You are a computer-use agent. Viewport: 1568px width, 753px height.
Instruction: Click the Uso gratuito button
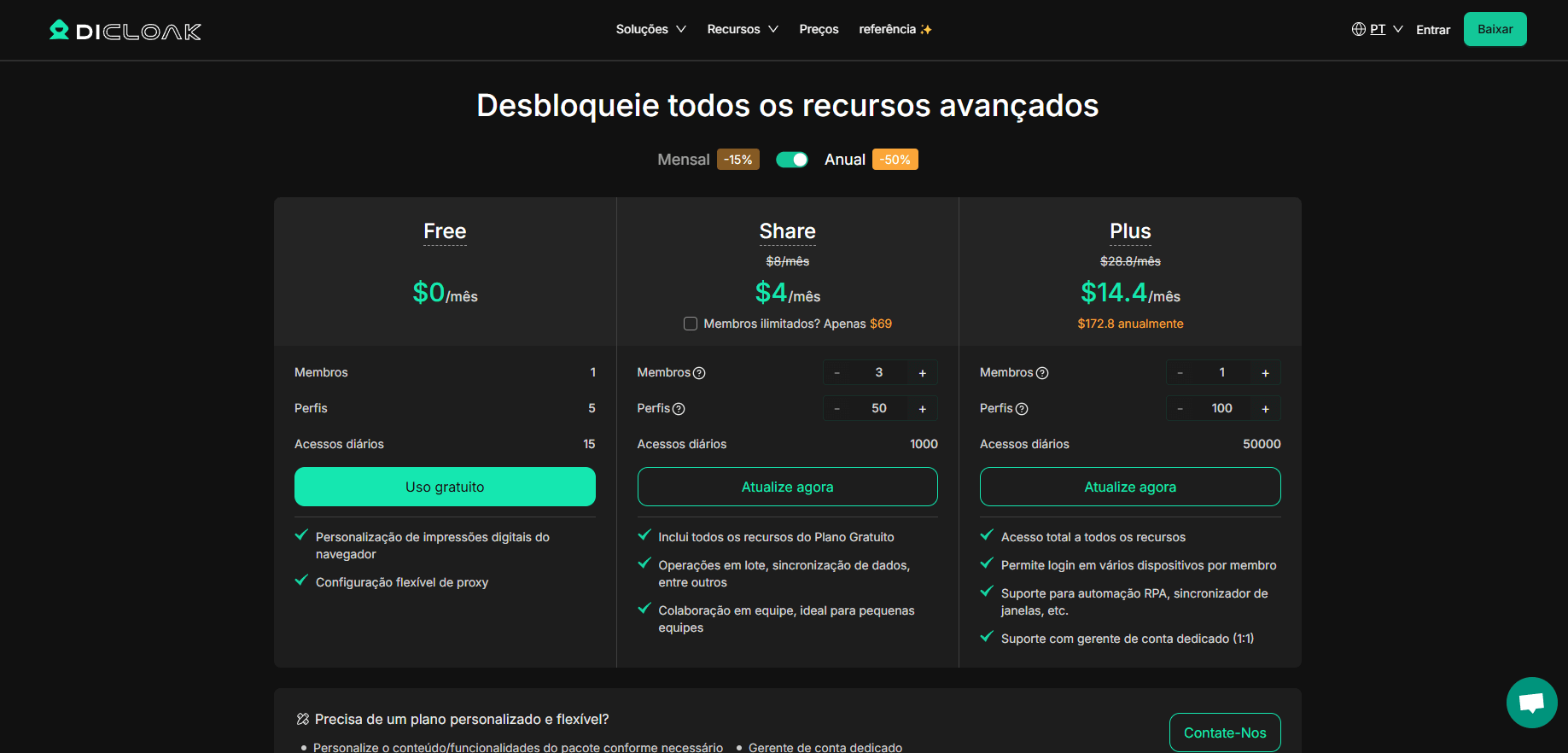pyautogui.click(x=445, y=487)
